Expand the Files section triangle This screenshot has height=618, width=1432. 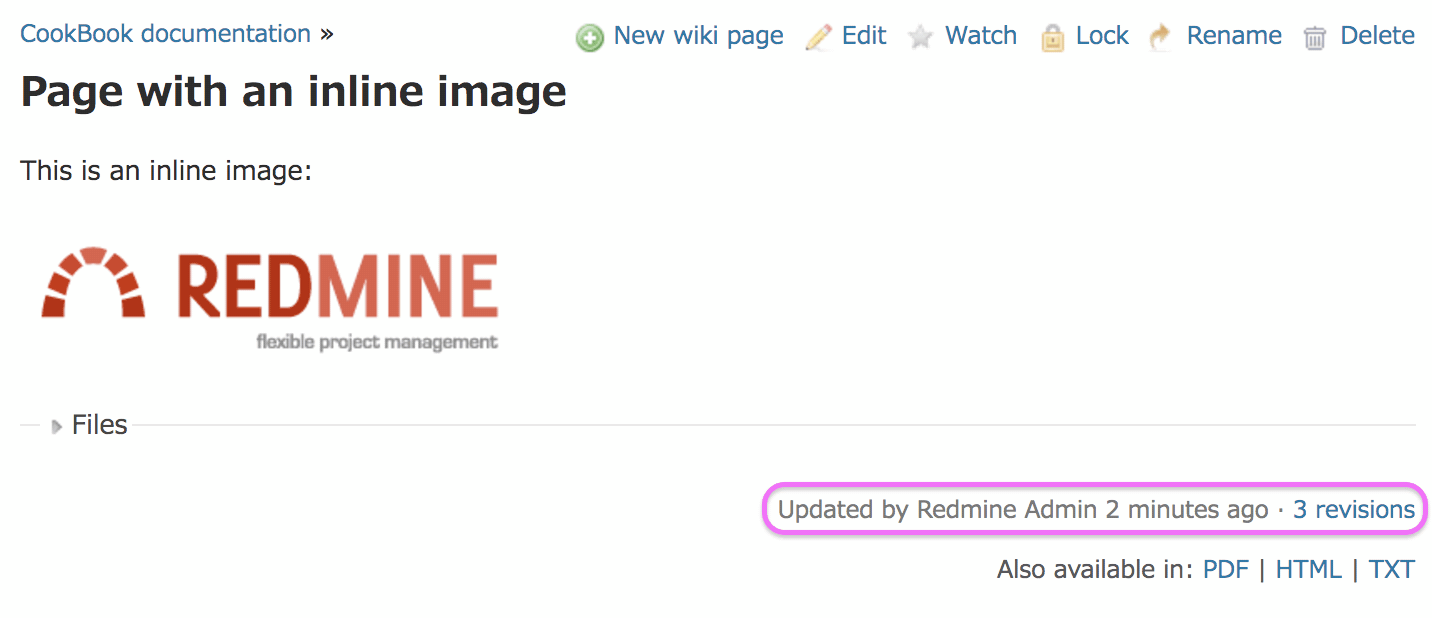pos(57,427)
